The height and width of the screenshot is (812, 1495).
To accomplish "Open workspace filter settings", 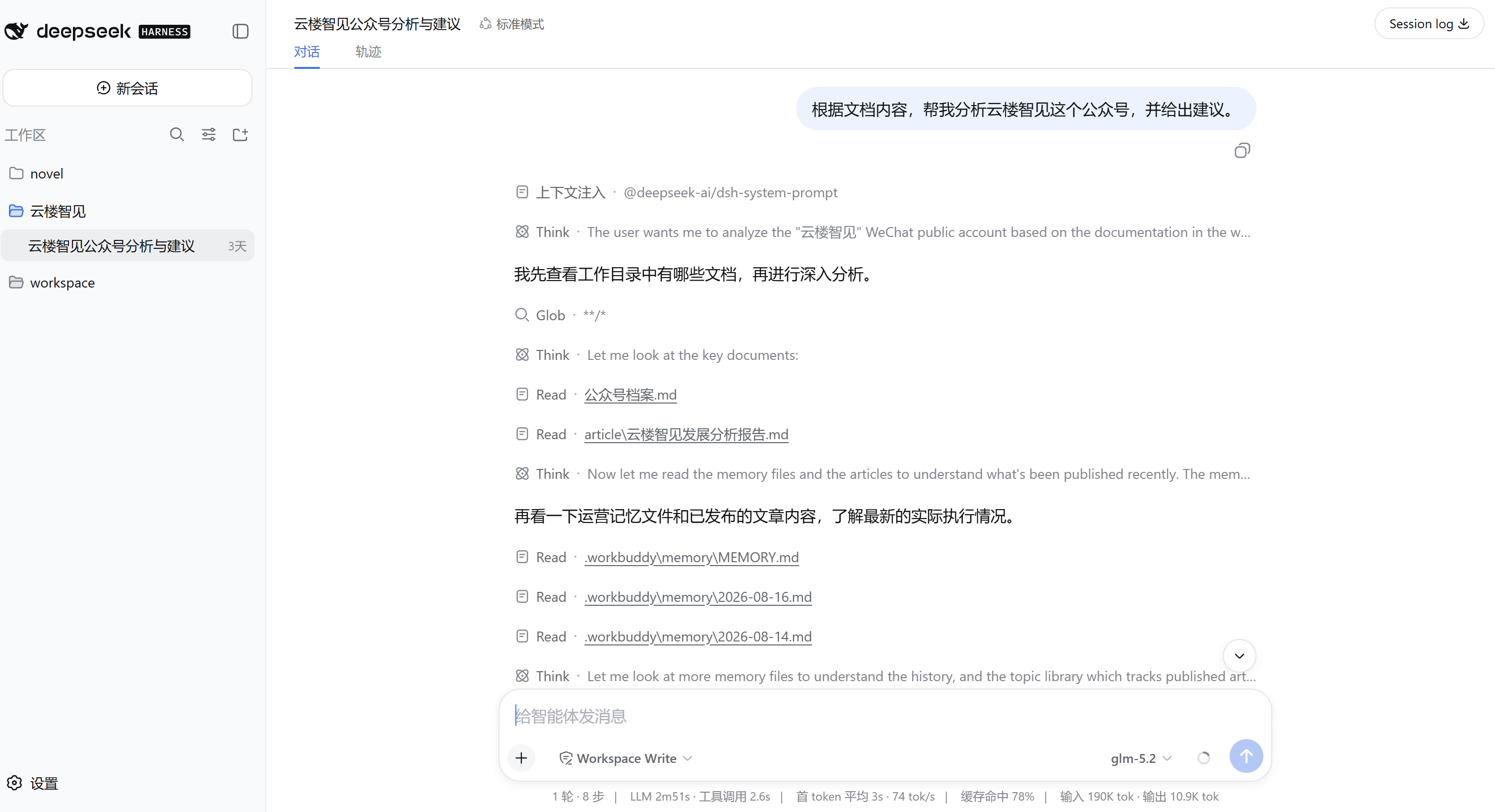I will [x=209, y=135].
